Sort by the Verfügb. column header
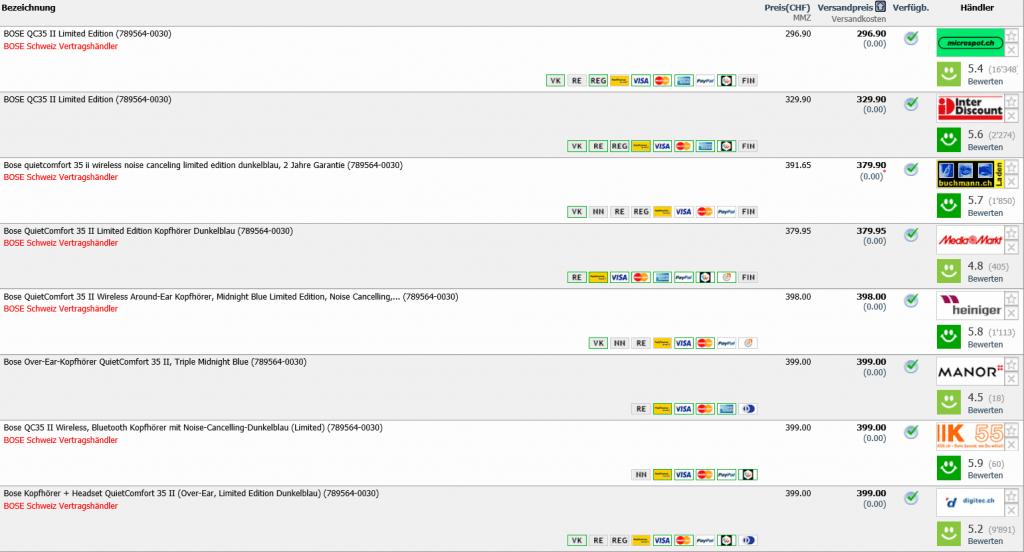Image resolution: width=1024 pixels, height=552 pixels. click(x=912, y=8)
